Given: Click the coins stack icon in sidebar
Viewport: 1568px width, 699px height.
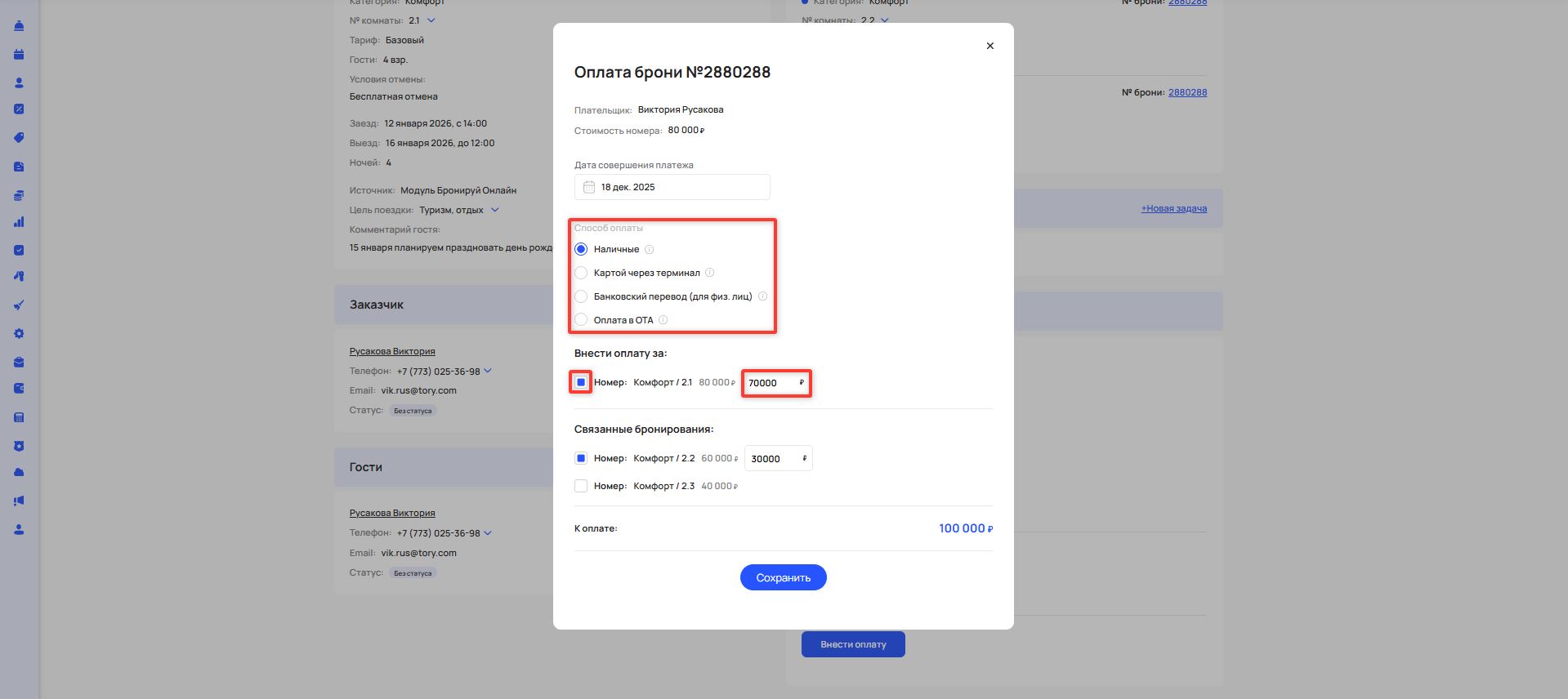Looking at the screenshot, I should pos(19,195).
